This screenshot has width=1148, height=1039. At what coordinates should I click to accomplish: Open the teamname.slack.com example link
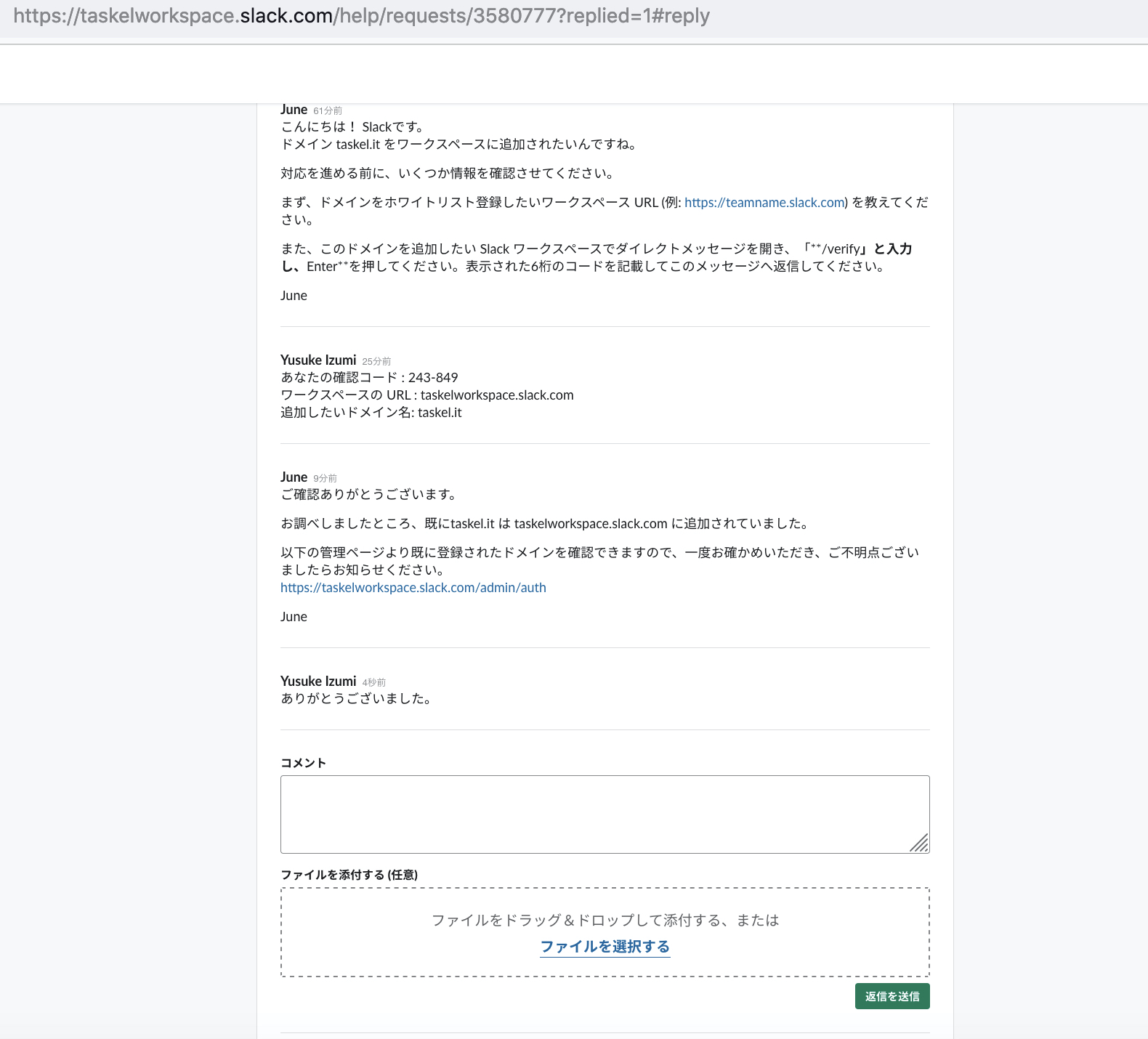point(764,203)
